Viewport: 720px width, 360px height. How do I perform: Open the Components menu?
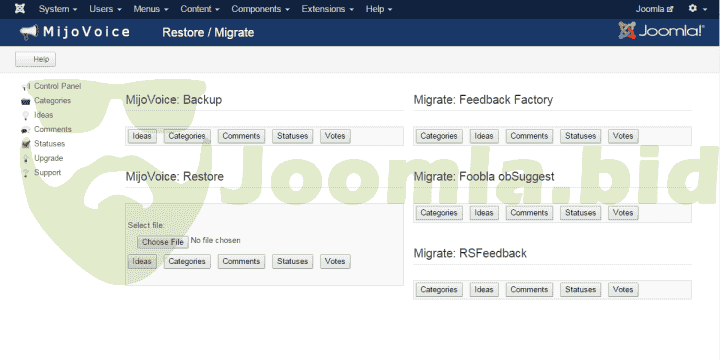tap(260, 9)
